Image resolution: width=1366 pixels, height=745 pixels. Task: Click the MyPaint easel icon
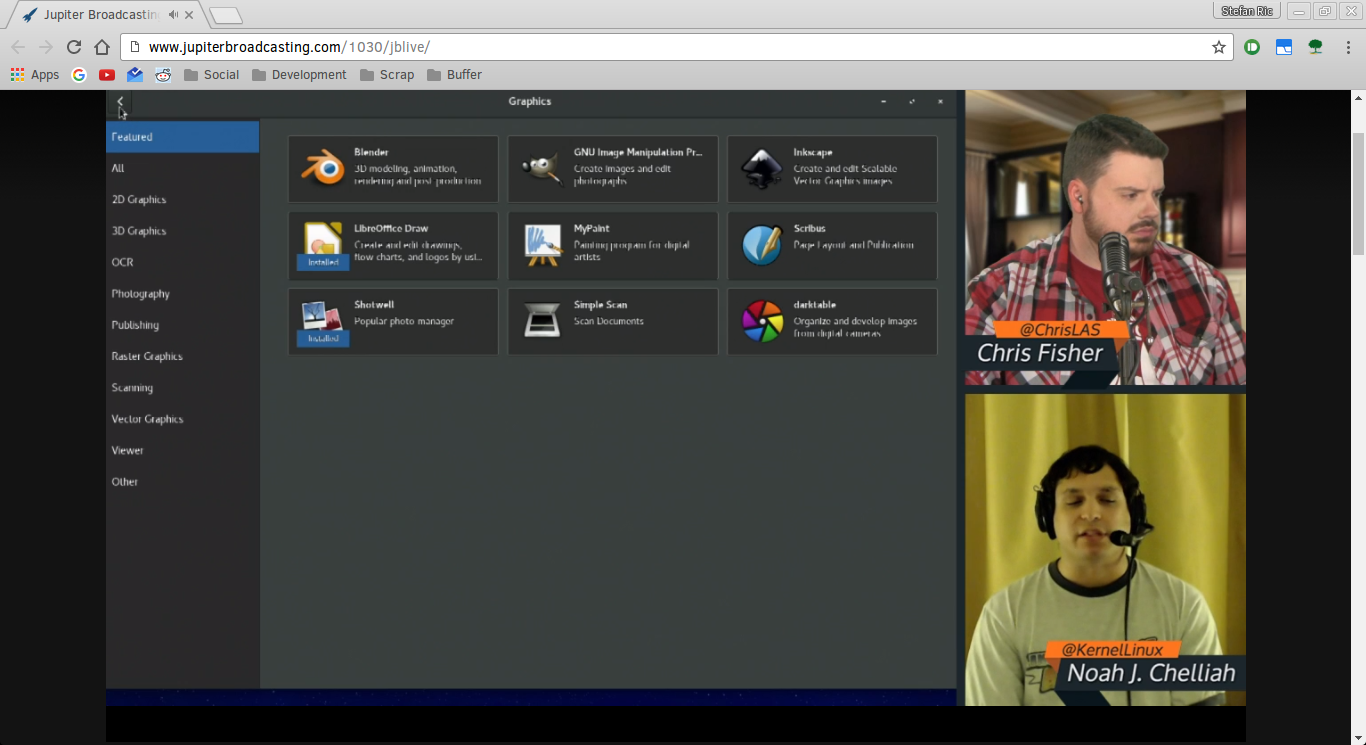[x=542, y=245]
